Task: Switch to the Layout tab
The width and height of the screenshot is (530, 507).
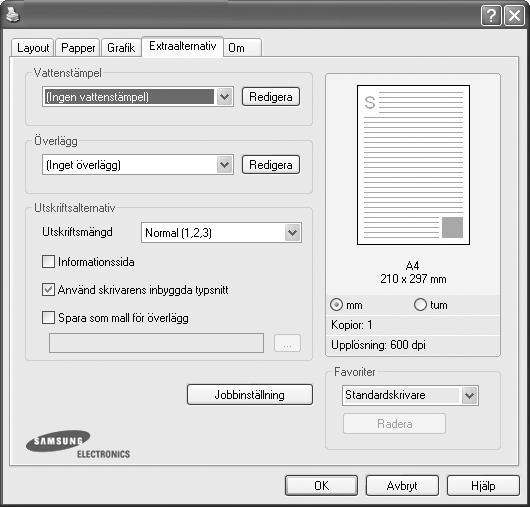Action: pos(33,48)
